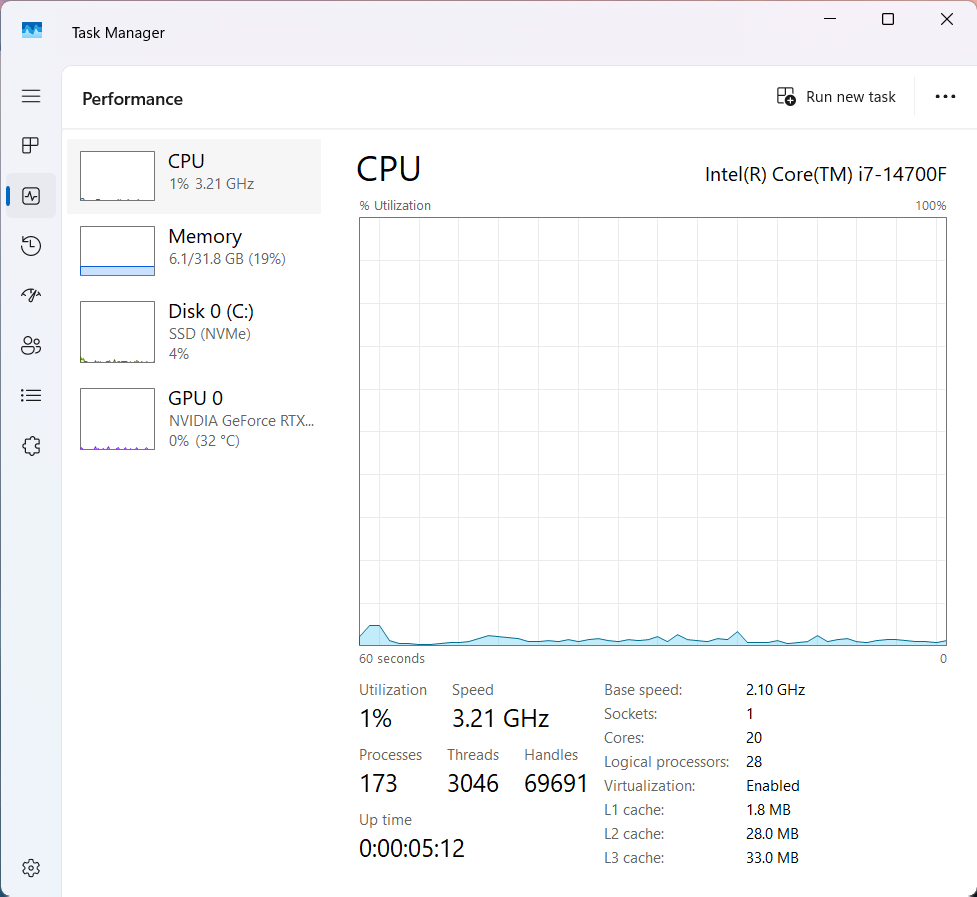Open the App history page icon
977x897 pixels.
(31, 246)
